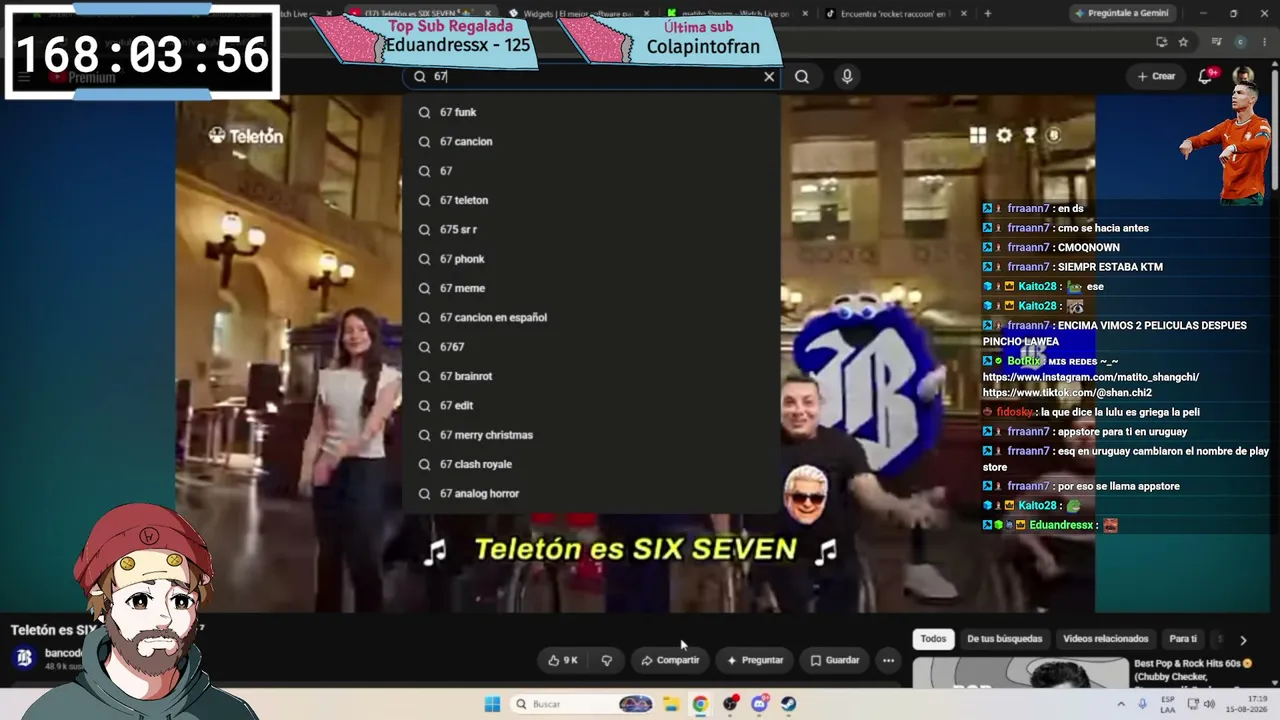Open the Crear menu button

pos(1156,76)
